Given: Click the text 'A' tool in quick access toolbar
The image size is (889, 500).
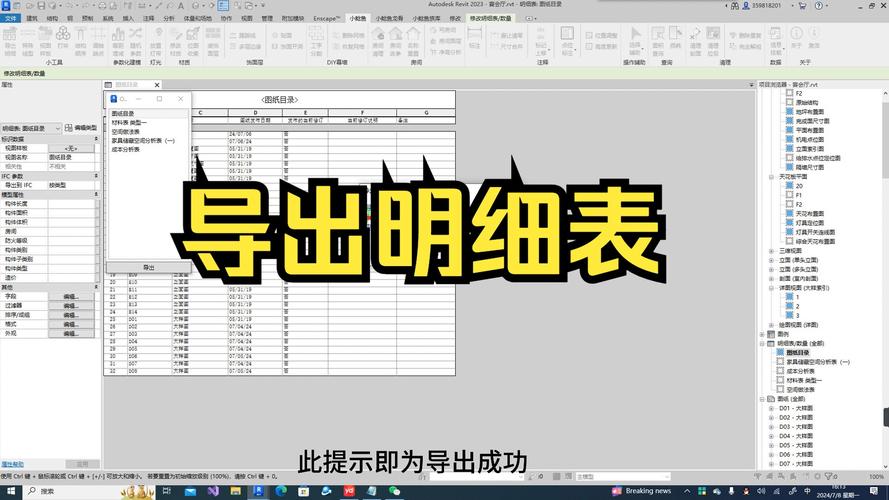Looking at the screenshot, I should pos(181,6).
